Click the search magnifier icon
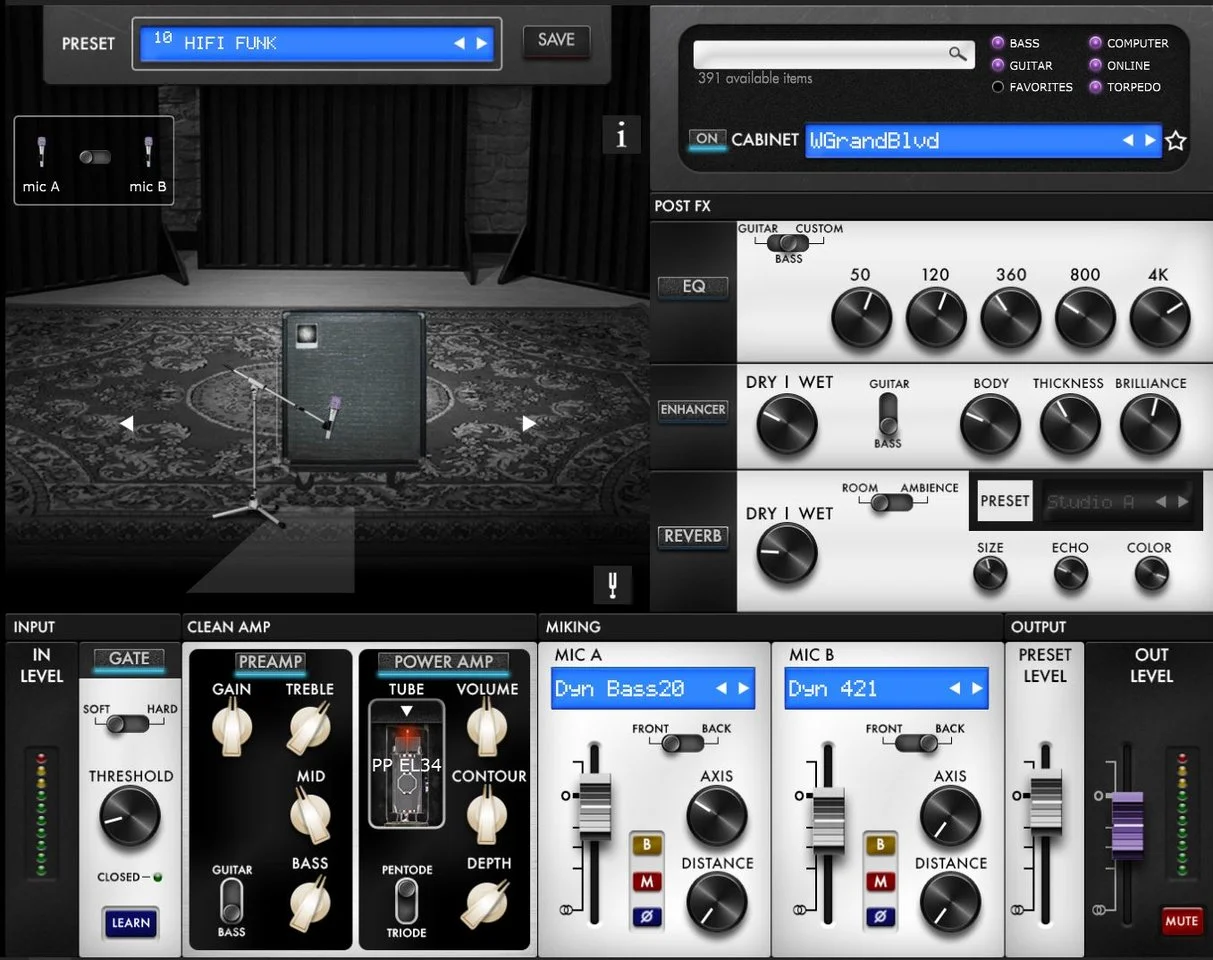The width and height of the screenshot is (1213, 960). (957, 54)
